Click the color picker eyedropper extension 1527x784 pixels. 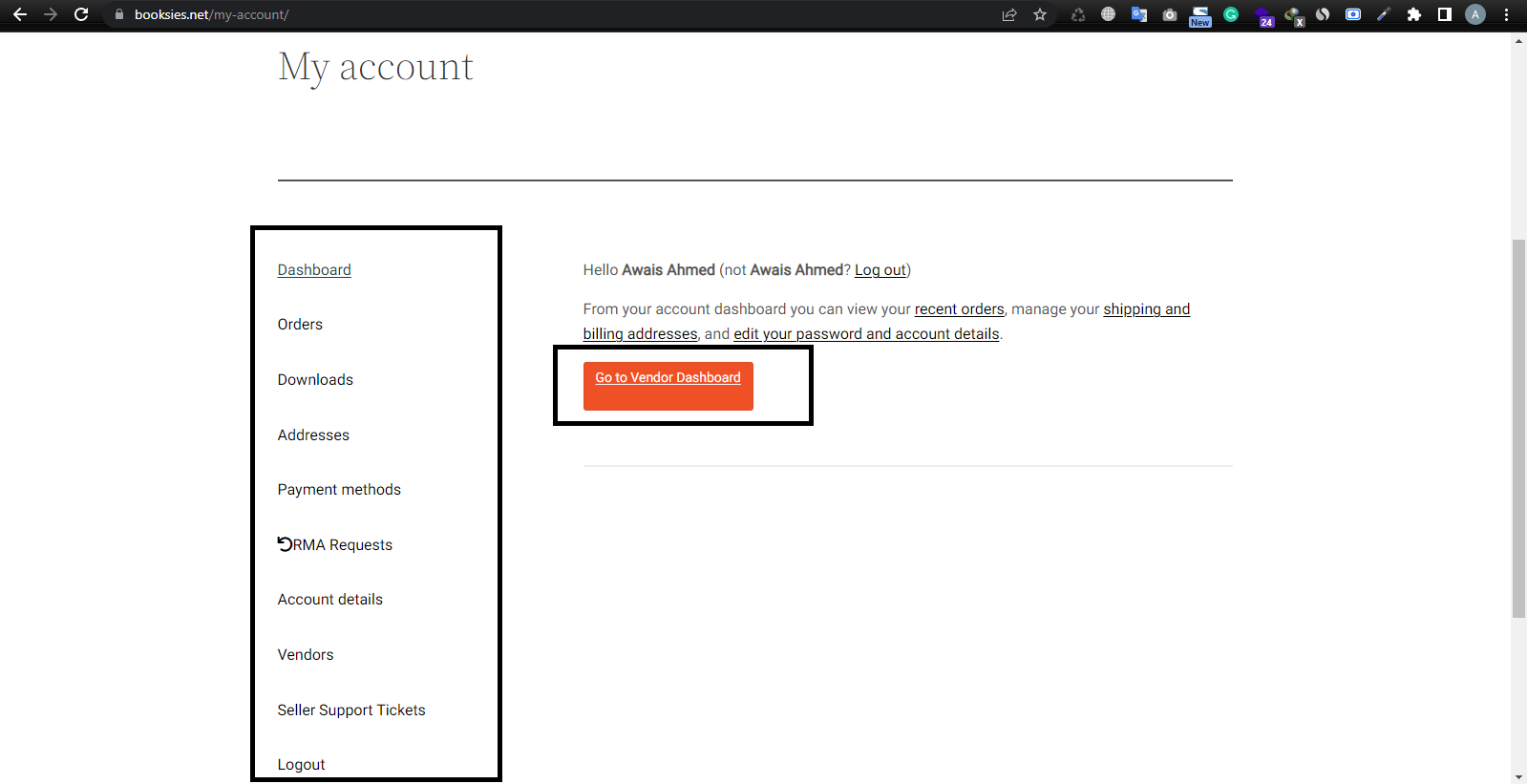click(x=1384, y=14)
